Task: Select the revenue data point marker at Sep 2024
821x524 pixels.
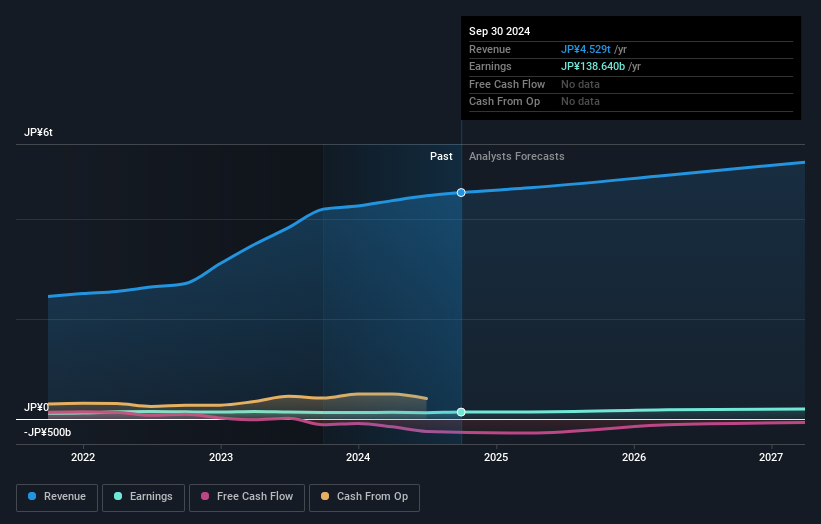Action: [x=461, y=193]
